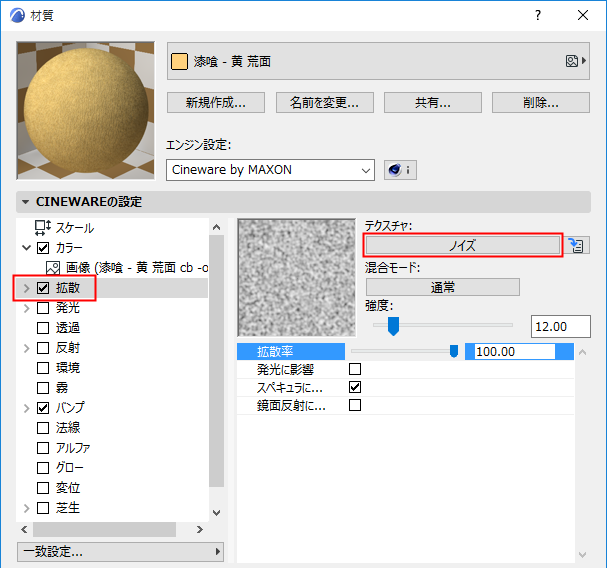Click the 強度 strength slider handle
This screenshot has width=607, height=568.
point(393,326)
